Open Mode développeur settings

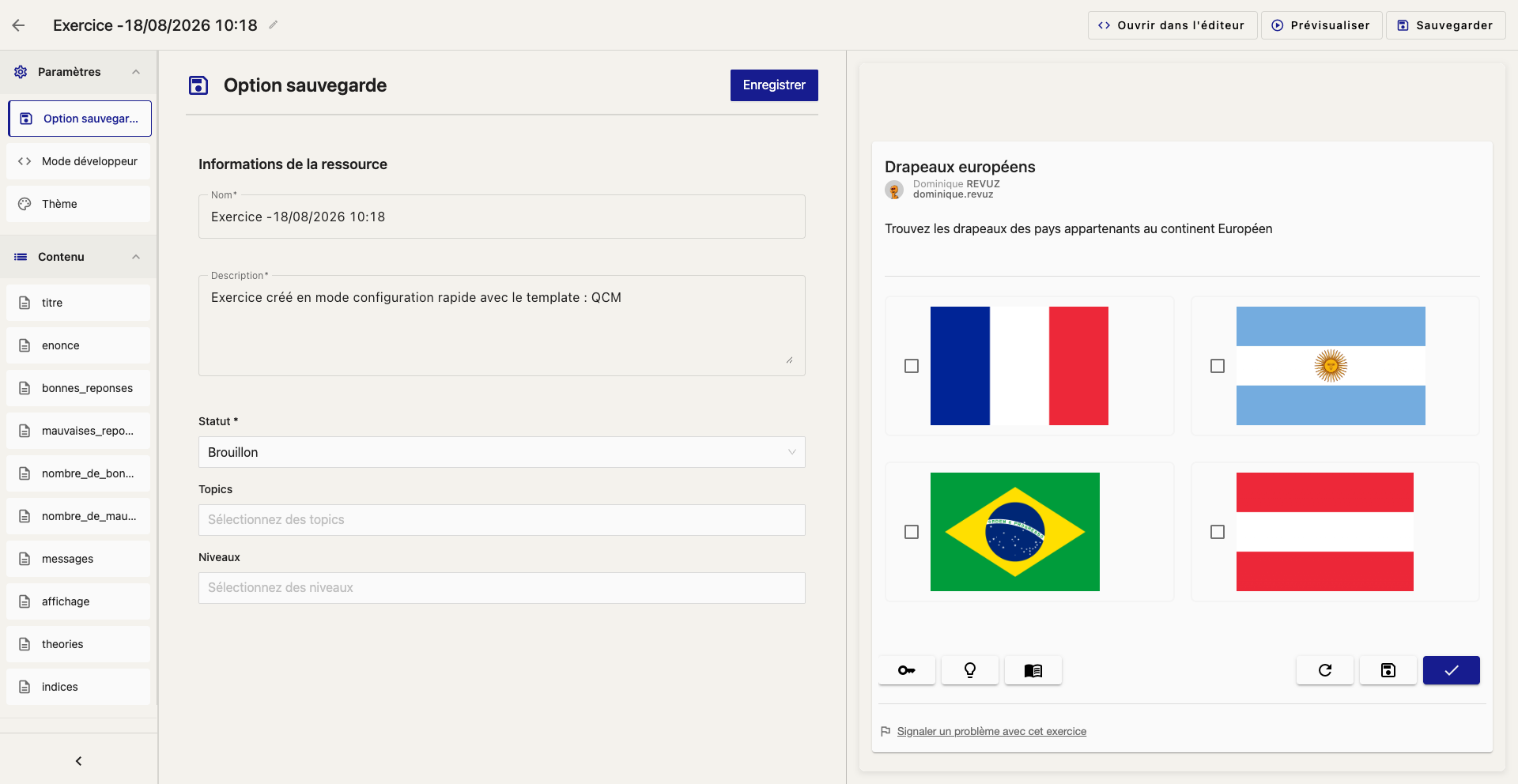pyautogui.click(x=78, y=161)
